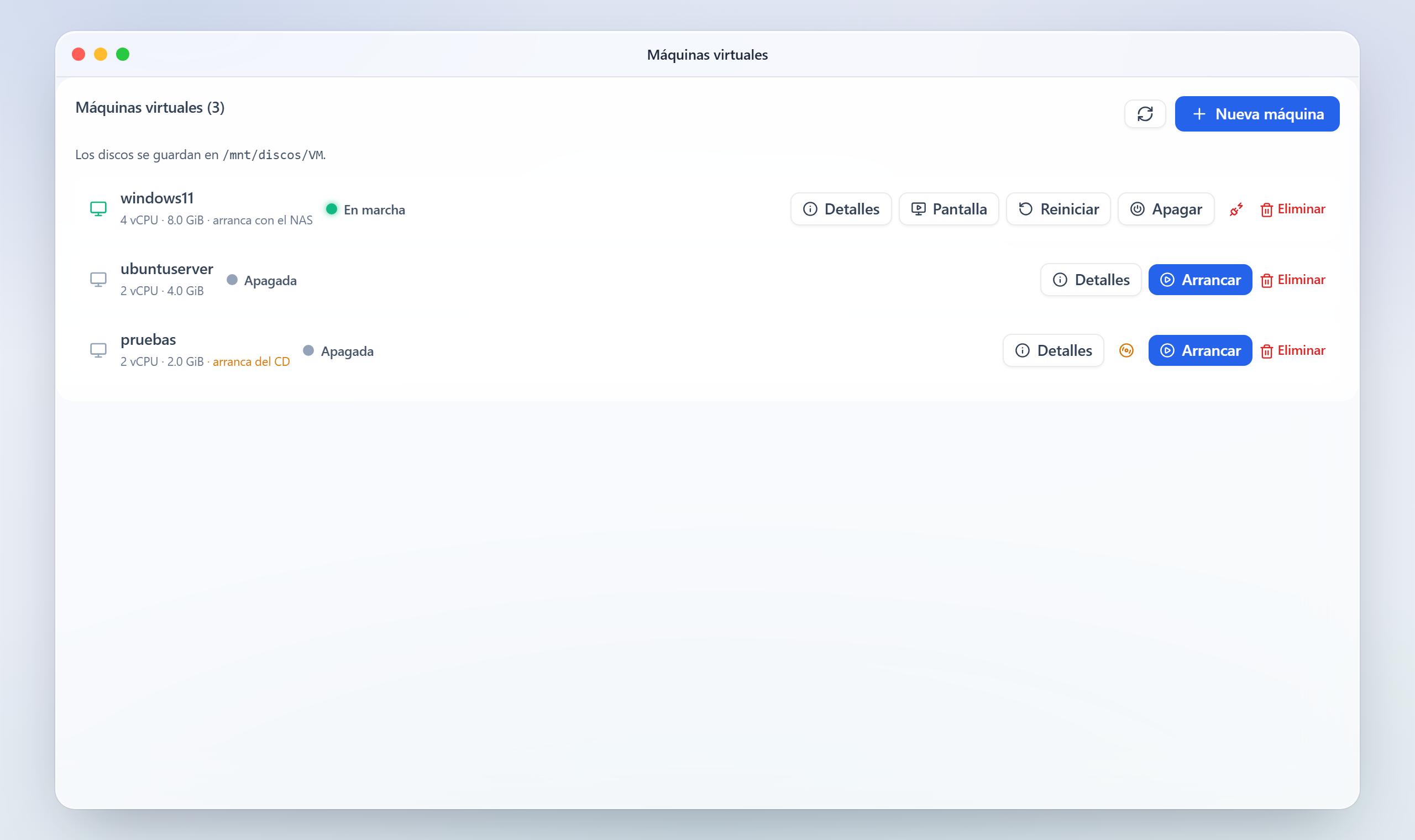This screenshot has width=1415, height=840.
Task: Click the gray monitor icon of pruebas
Action: pos(98,350)
